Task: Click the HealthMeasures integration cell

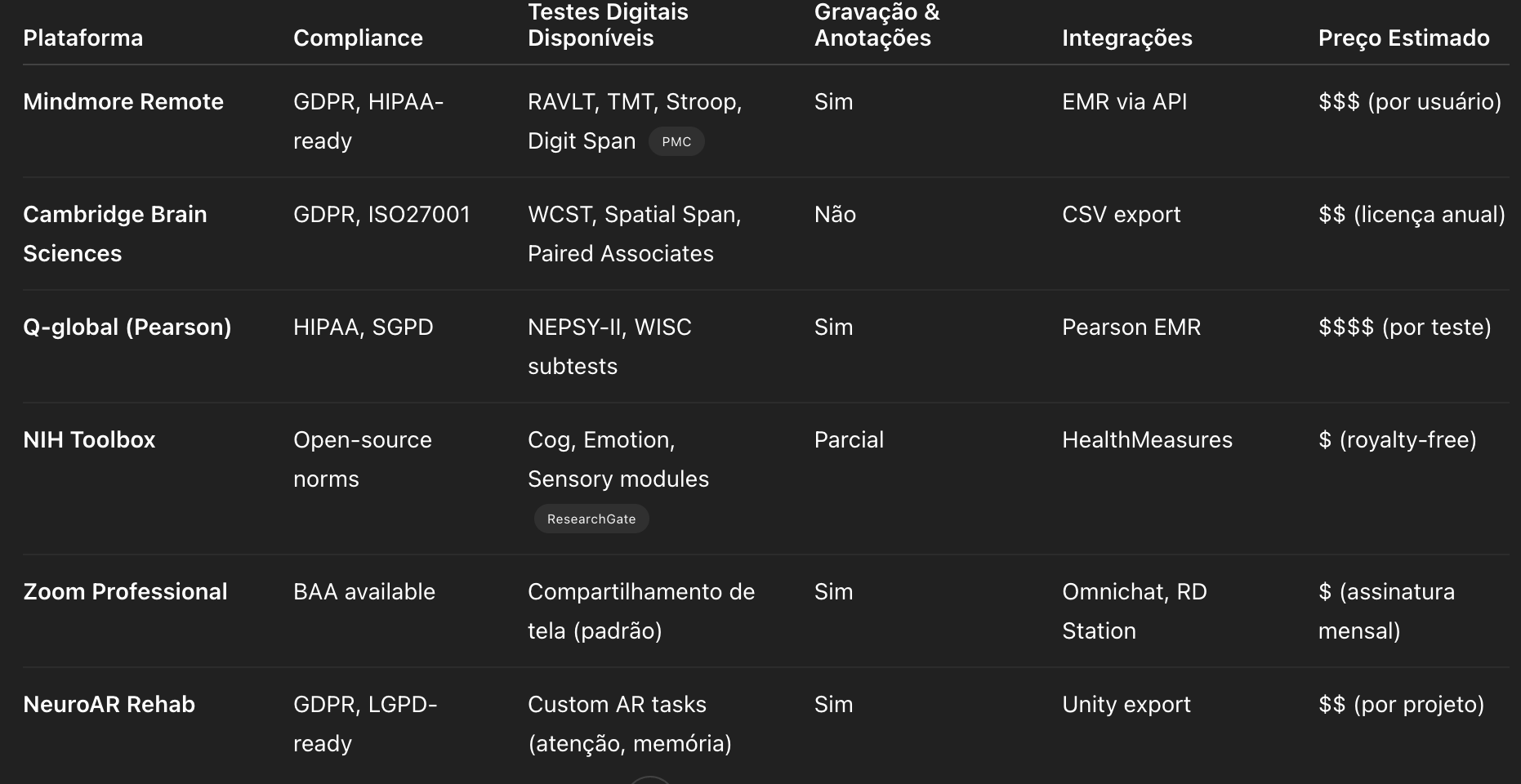Action: click(x=1148, y=440)
